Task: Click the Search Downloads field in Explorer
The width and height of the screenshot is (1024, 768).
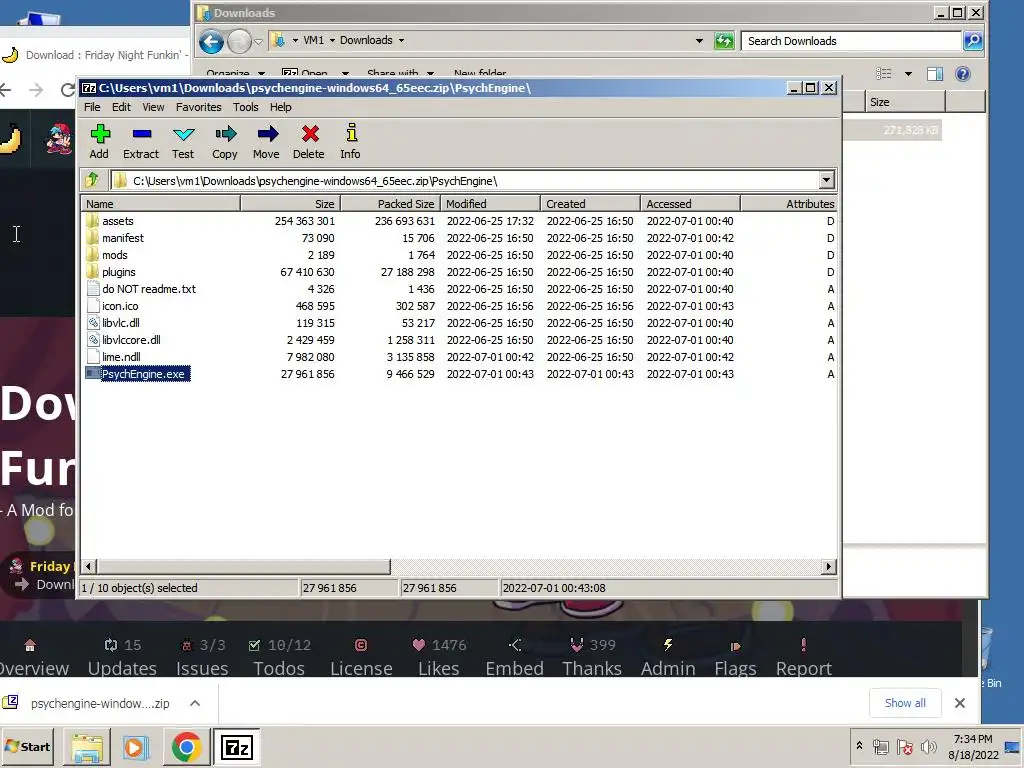Action: tap(851, 41)
